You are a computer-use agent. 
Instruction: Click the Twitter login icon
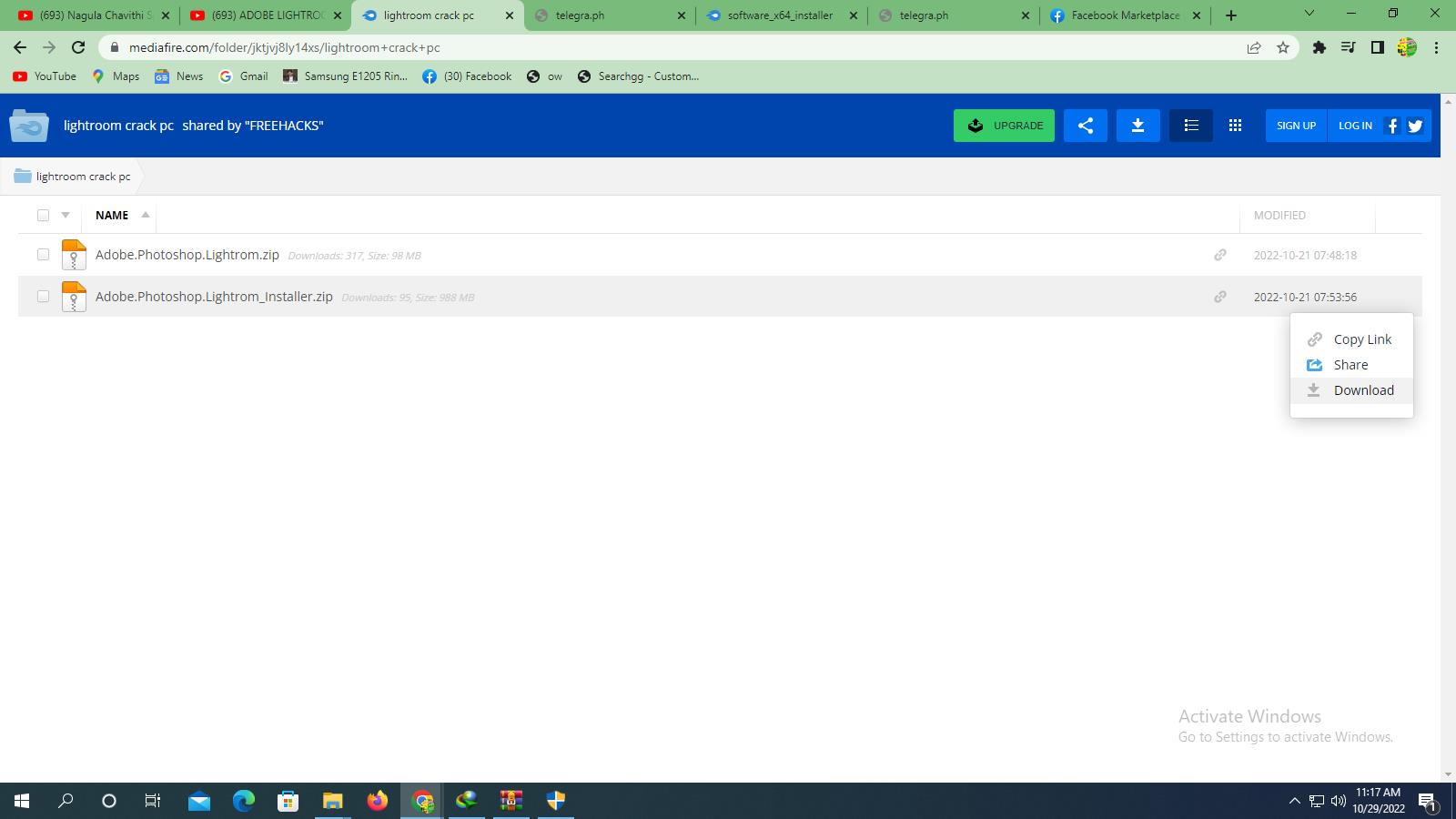[1415, 126]
